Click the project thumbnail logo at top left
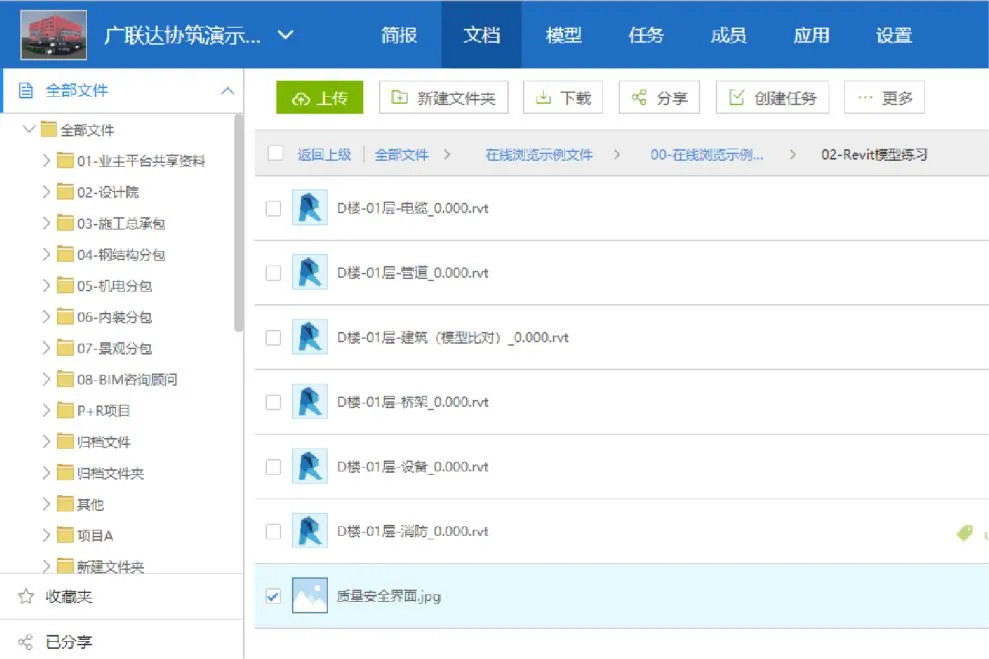Image resolution: width=989 pixels, height=659 pixels. click(53, 35)
